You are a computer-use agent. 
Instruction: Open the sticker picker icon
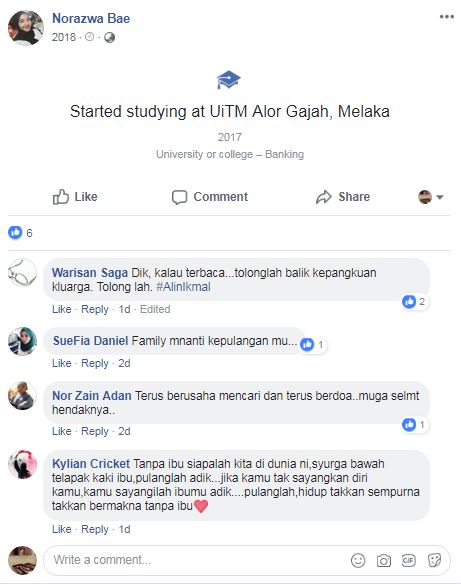point(434,560)
